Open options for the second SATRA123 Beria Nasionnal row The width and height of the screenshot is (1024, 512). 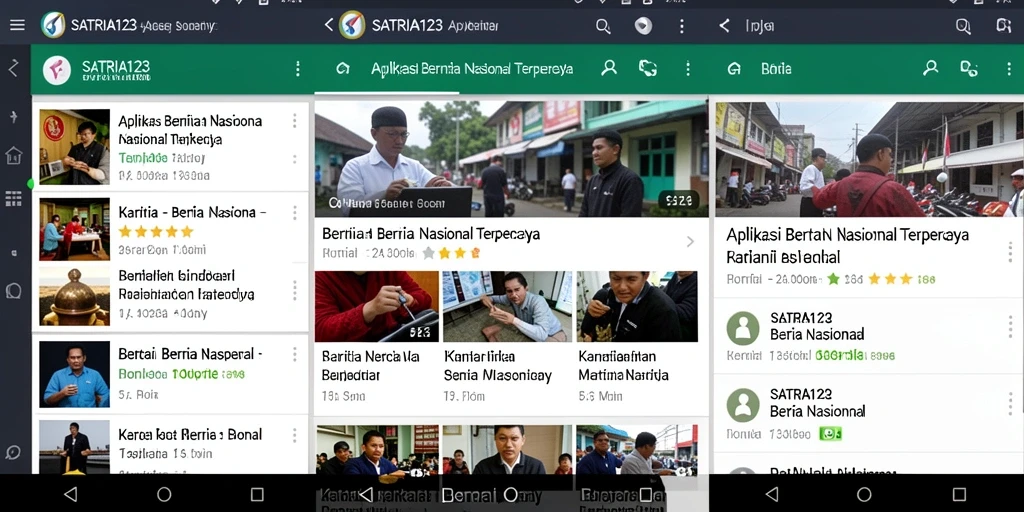pyautogui.click(x=1010, y=403)
